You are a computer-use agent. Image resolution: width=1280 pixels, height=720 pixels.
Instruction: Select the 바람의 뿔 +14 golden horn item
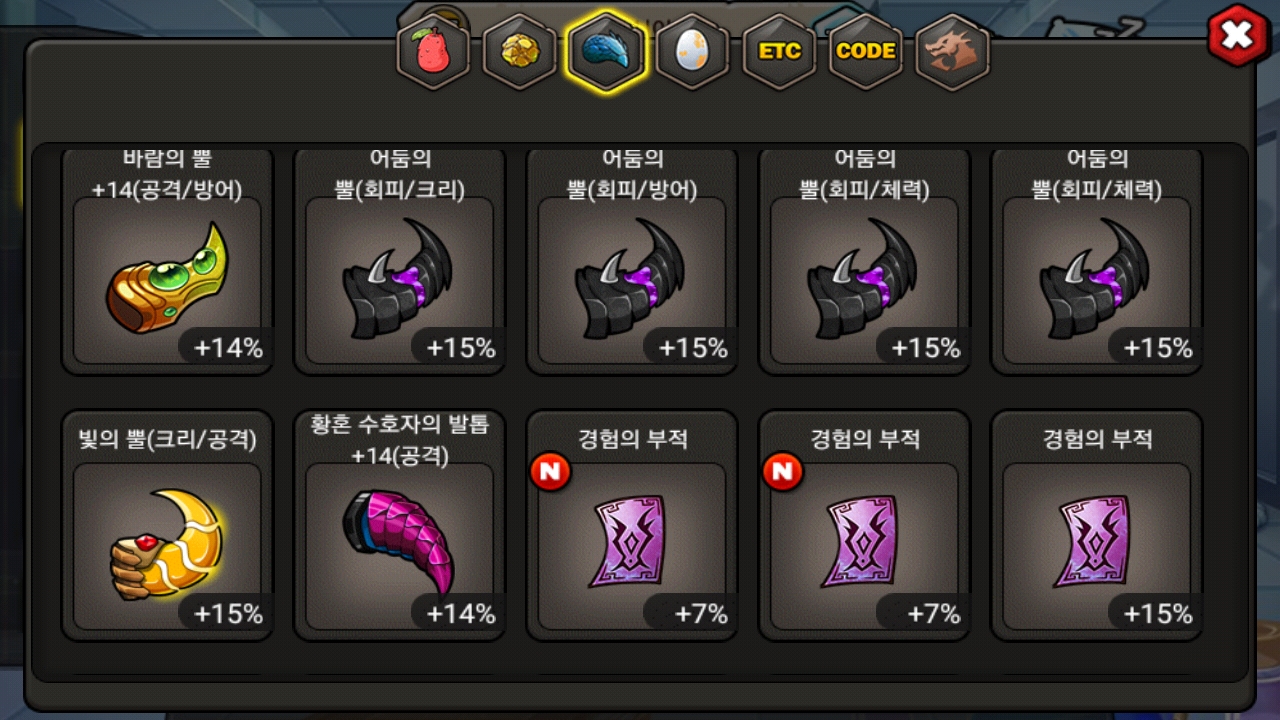tap(167, 261)
